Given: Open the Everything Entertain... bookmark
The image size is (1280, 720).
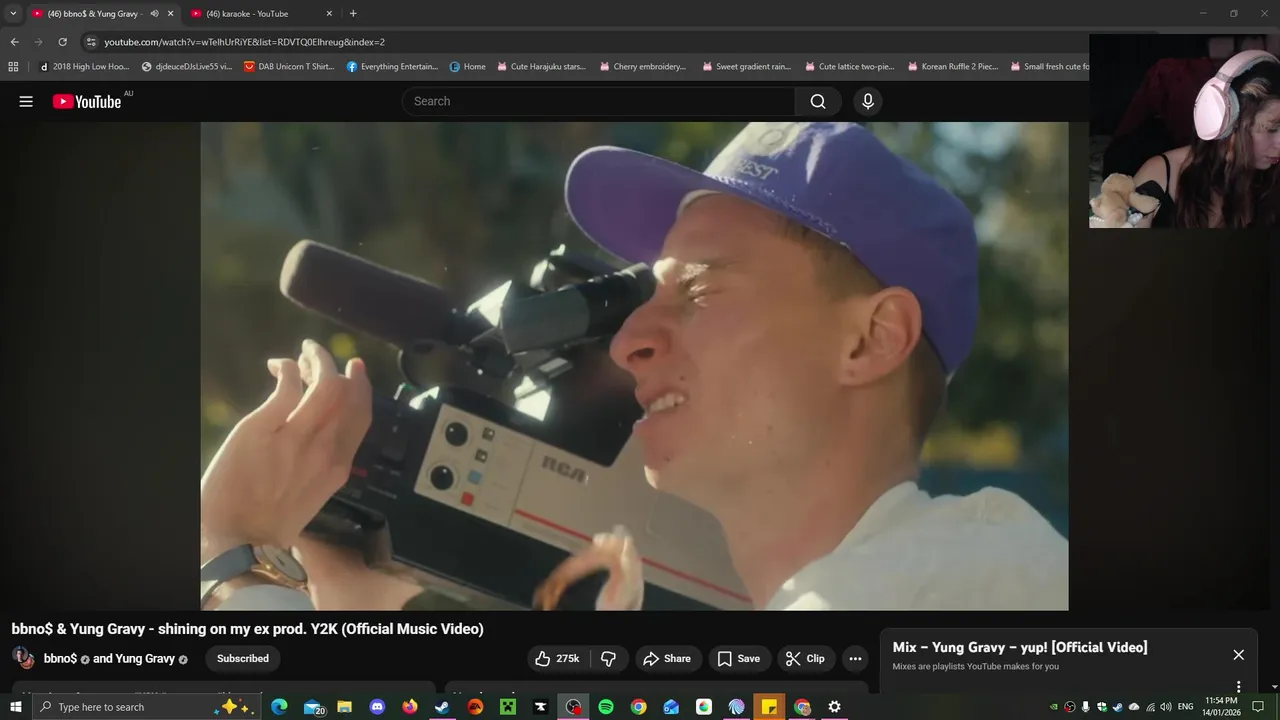Looking at the screenshot, I should tap(393, 67).
